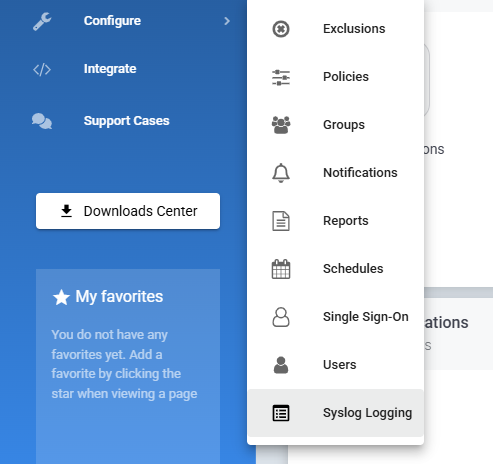
Task: Click the Single Sign-On user outline icon
Action: point(281,317)
